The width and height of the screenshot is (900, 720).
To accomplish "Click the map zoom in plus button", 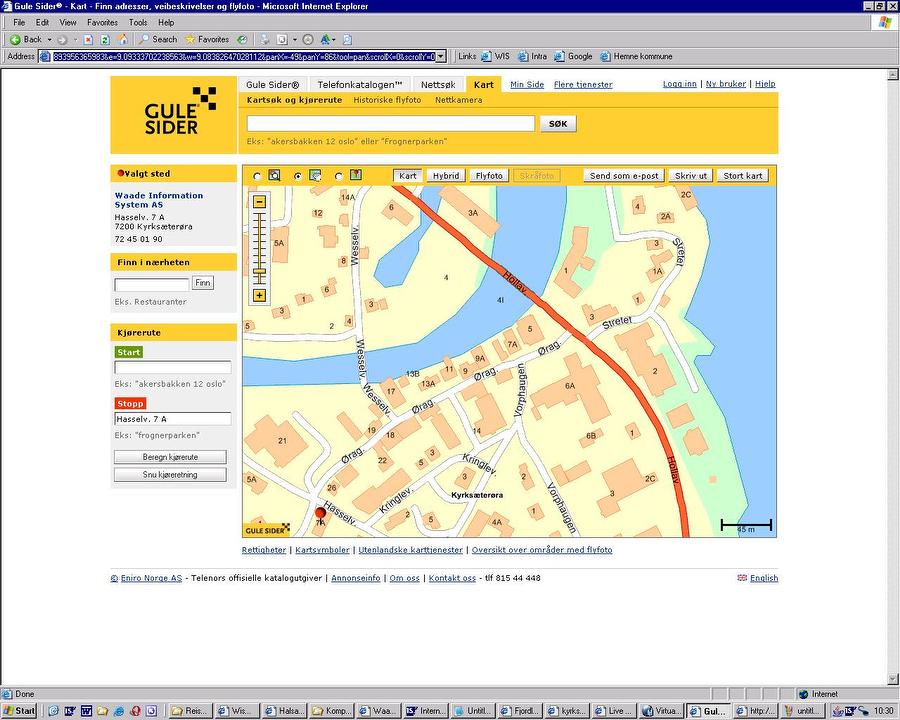I will tap(259, 295).
